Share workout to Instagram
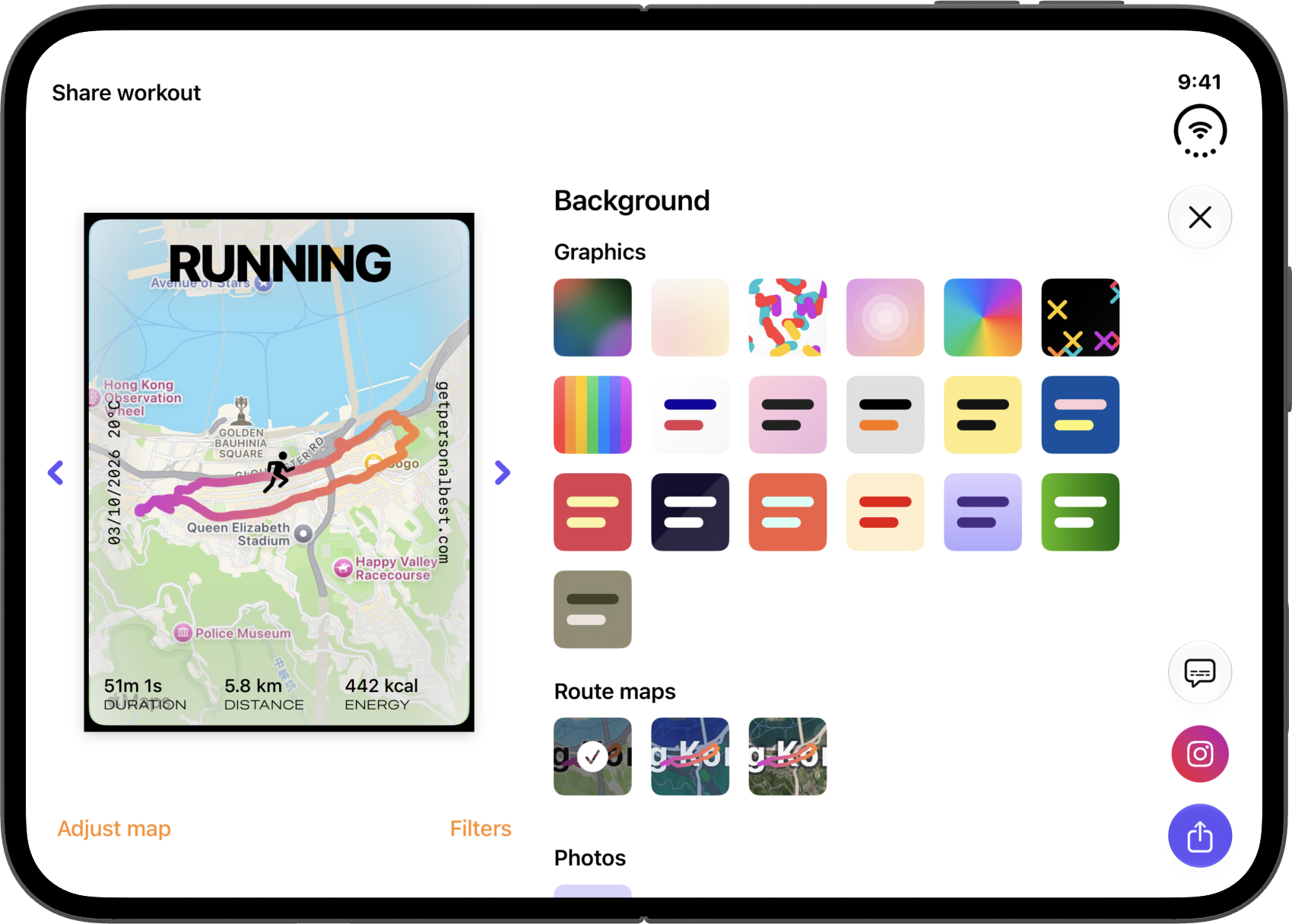 point(1200,754)
